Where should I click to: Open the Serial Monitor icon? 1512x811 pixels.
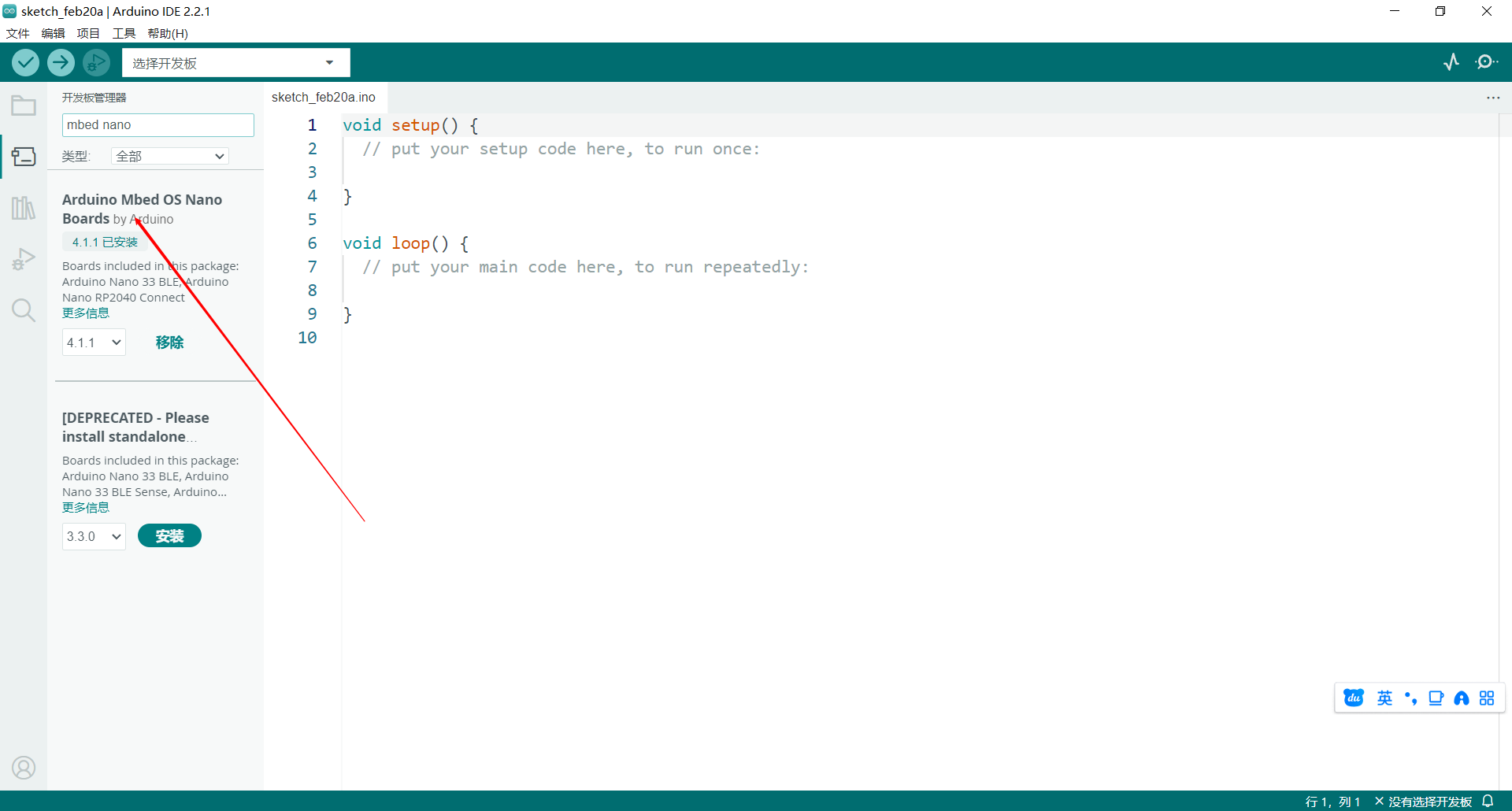tap(1486, 62)
